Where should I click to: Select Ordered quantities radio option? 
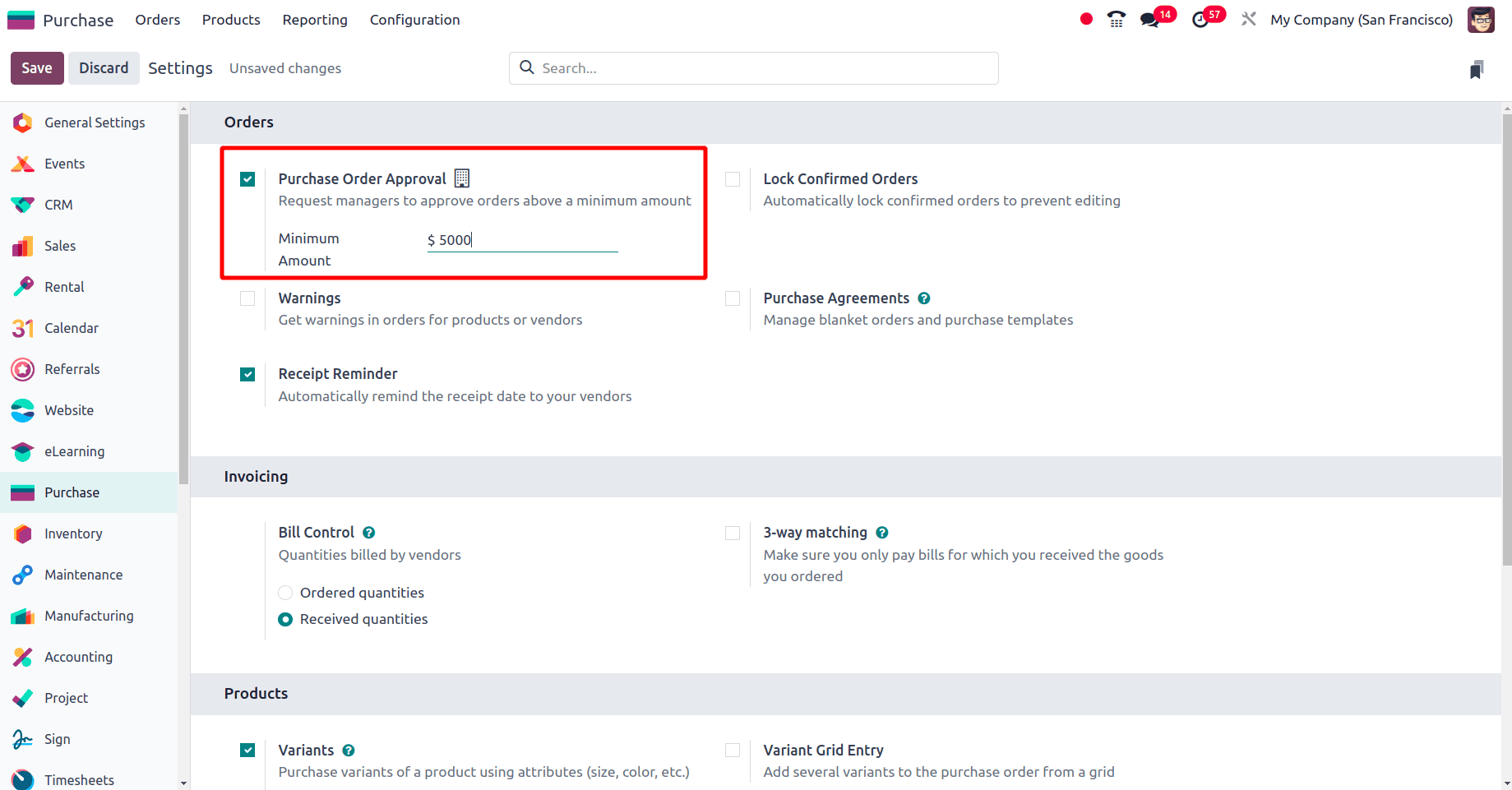click(285, 593)
